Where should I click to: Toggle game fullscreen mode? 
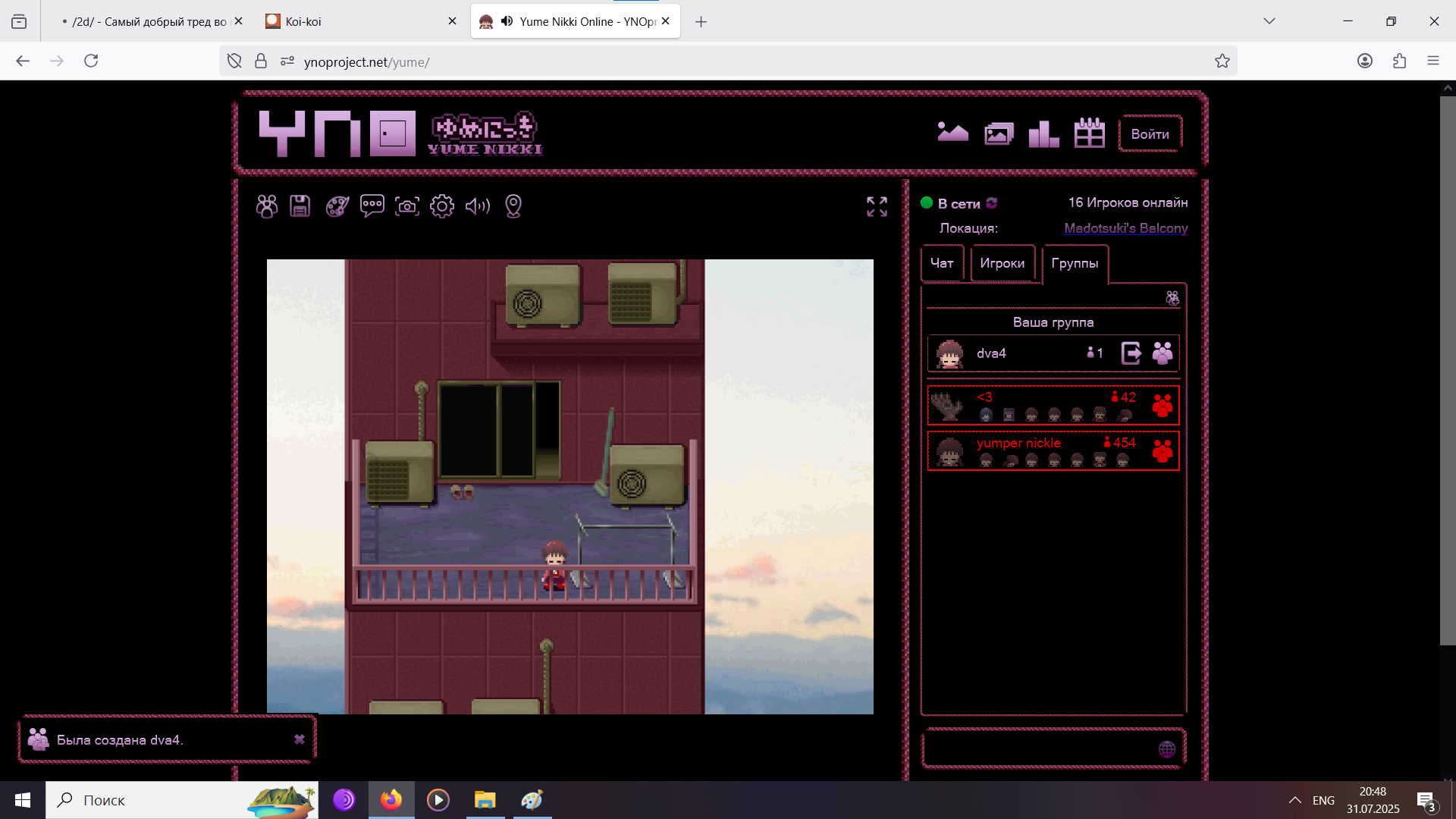[877, 206]
